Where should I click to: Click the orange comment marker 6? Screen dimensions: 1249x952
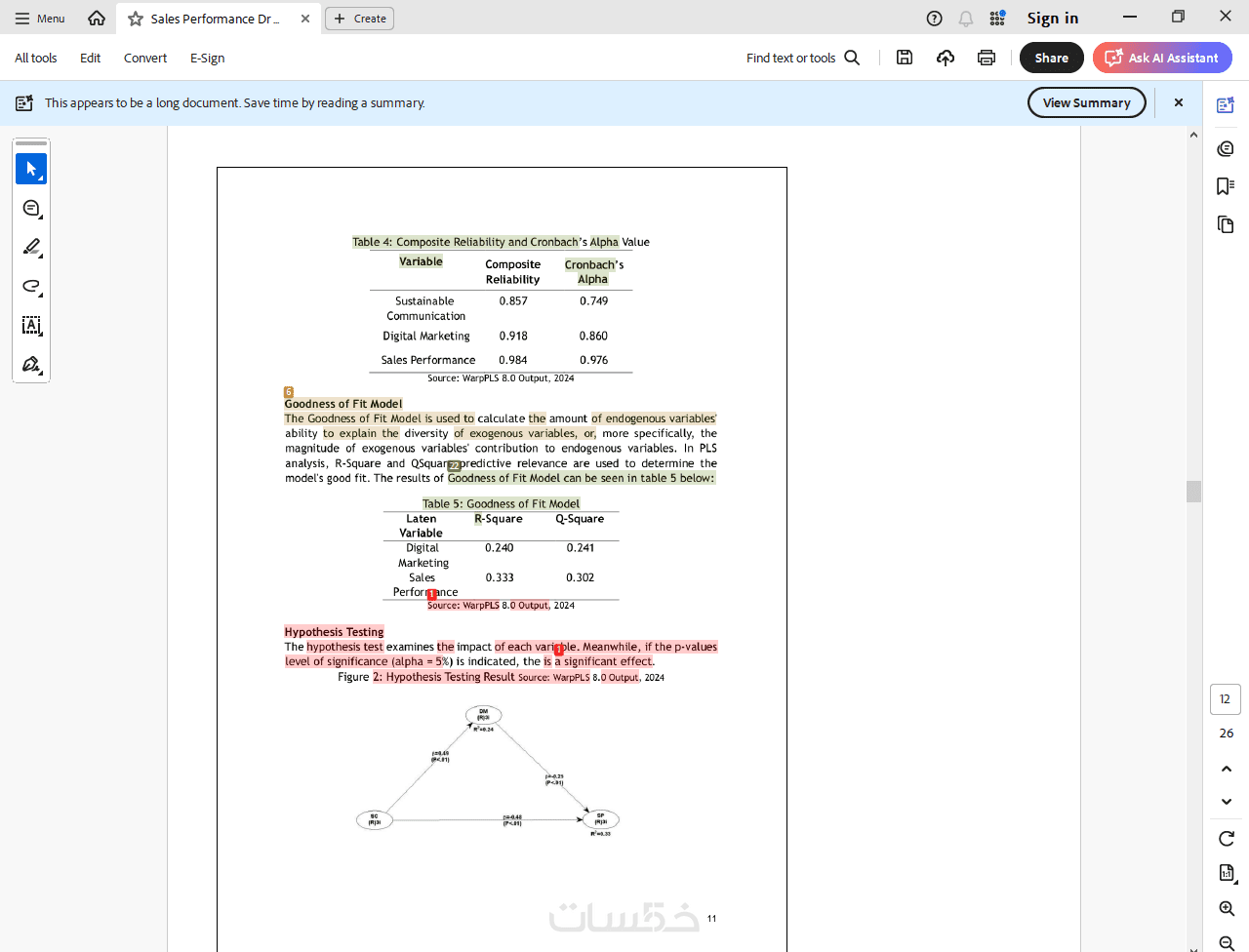[289, 392]
